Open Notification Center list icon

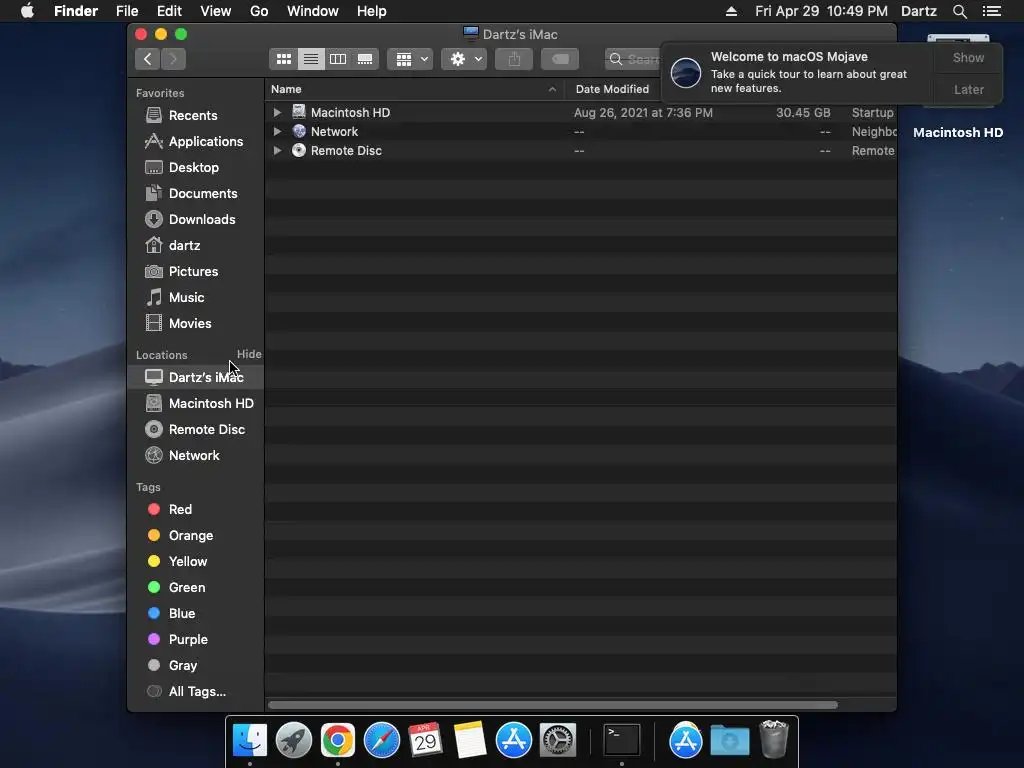992,11
